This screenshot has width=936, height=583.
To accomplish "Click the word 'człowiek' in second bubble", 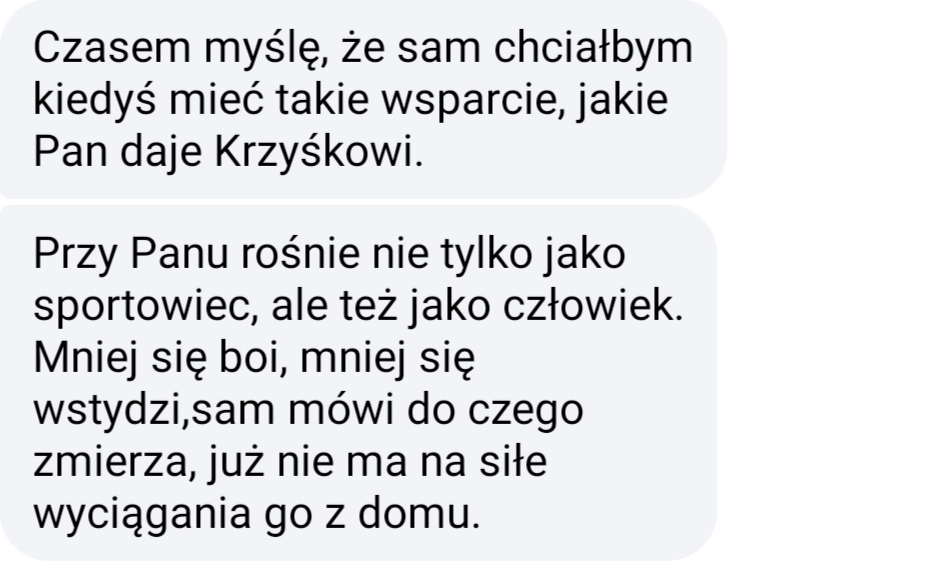I will (x=589, y=305).
